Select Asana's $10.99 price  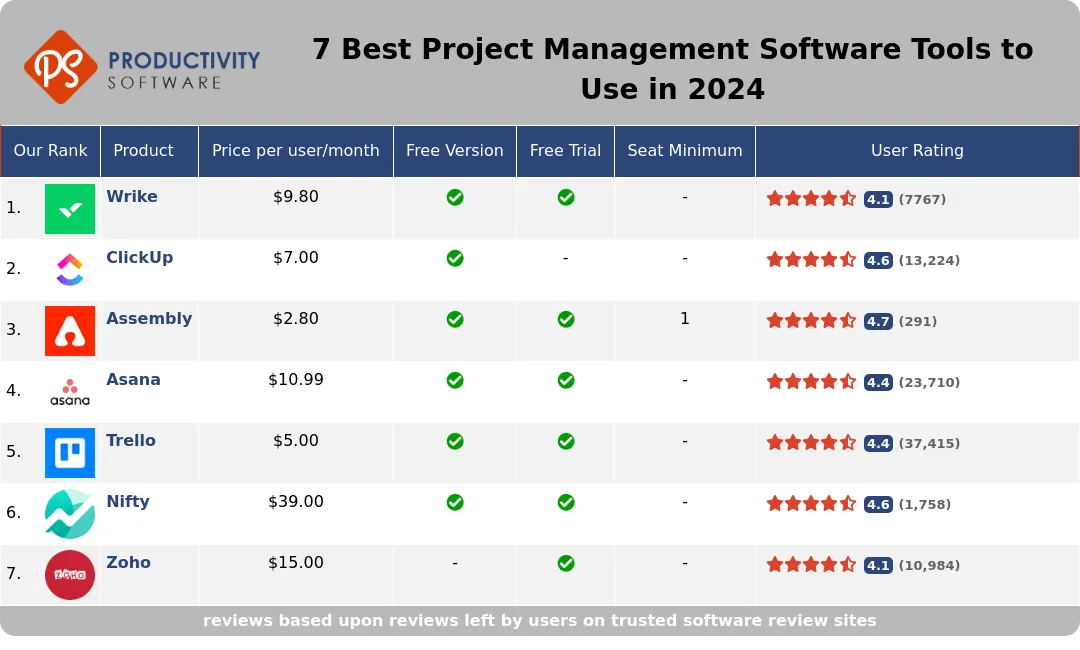pos(295,379)
